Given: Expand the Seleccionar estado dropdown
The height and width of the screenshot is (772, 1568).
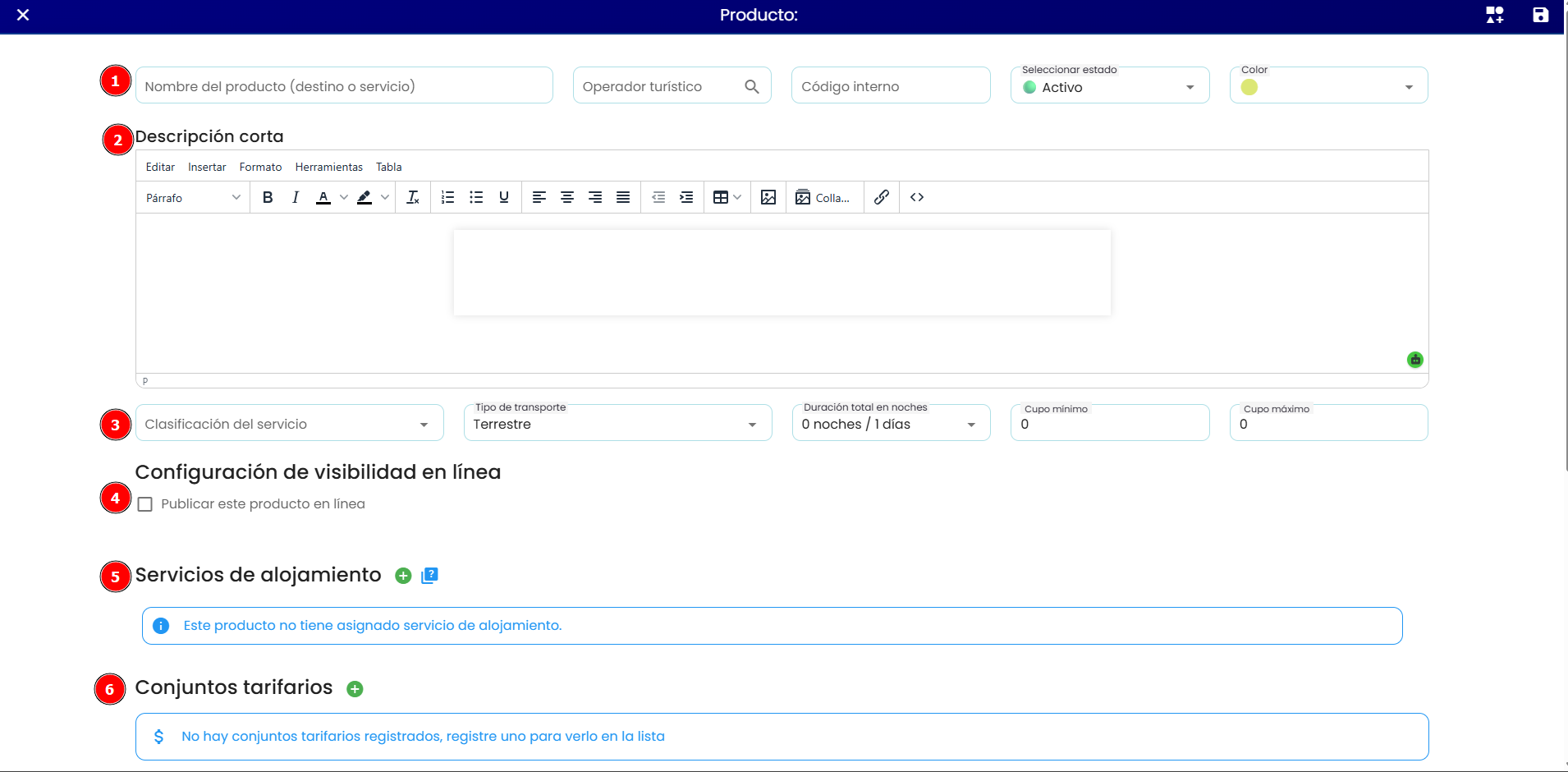Looking at the screenshot, I should pyautogui.click(x=1110, y=85).
